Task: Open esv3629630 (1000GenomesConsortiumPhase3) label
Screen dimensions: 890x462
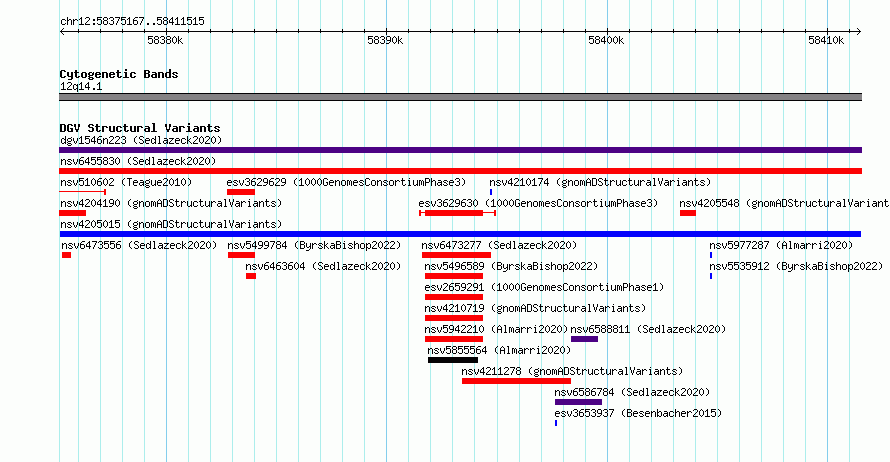Action: 538,203
